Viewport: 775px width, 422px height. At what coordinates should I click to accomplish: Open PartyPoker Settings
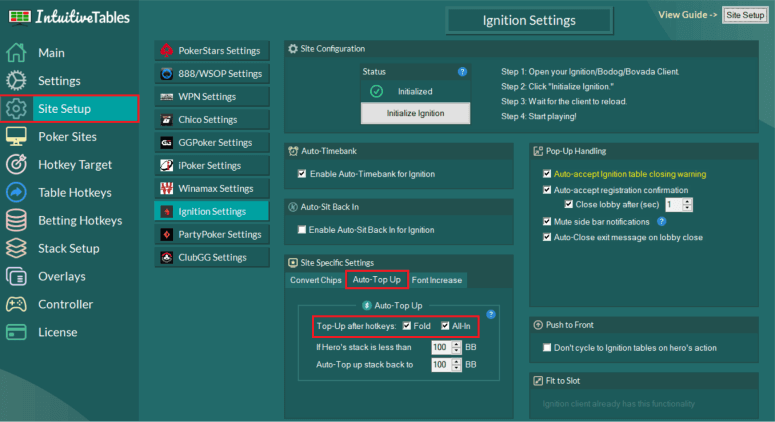(x=212, y=234)
